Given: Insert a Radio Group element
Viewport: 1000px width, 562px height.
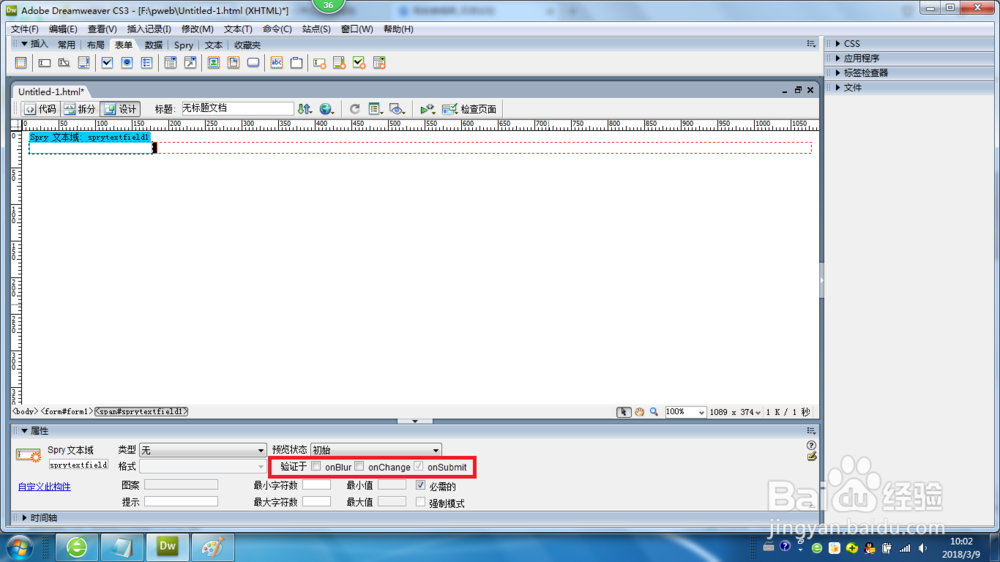Looking at the screenshot, I should 147,63.
